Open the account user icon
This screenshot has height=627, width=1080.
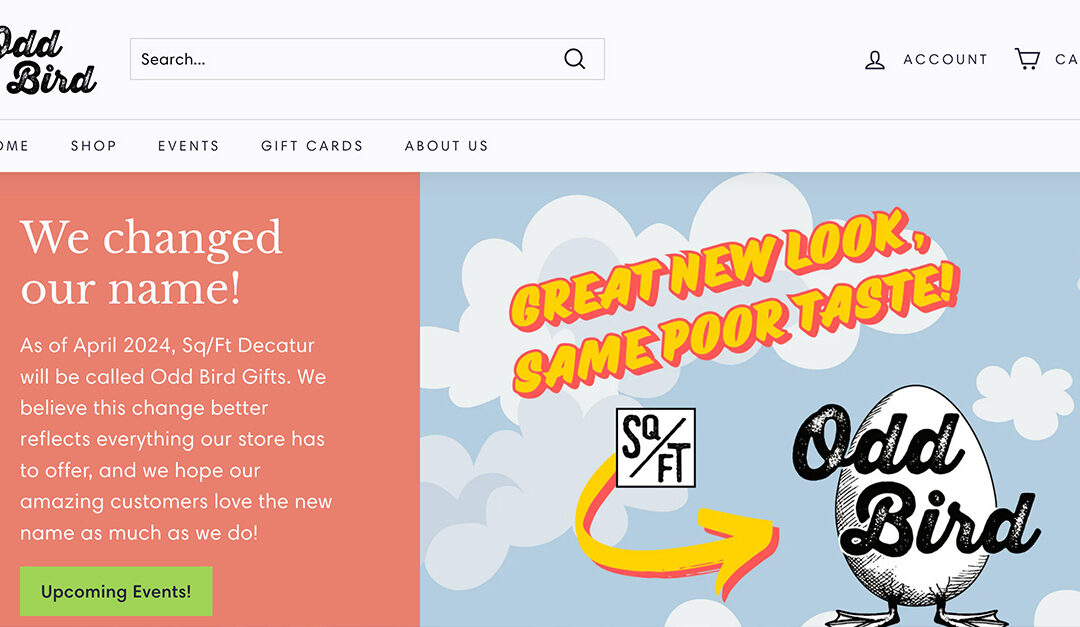875,60
